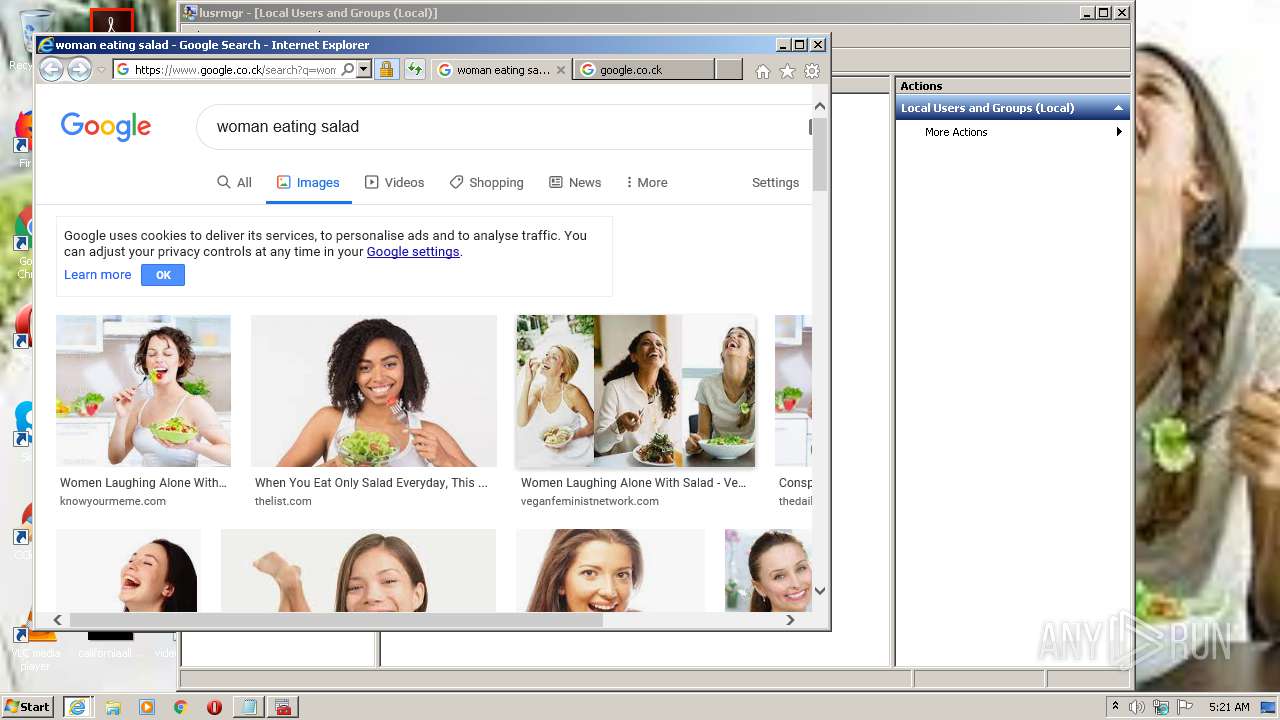Screen dimensions: 1280x720
Task: Open Google search Settings
Action: pyautogui.click(x=775, y=182)
